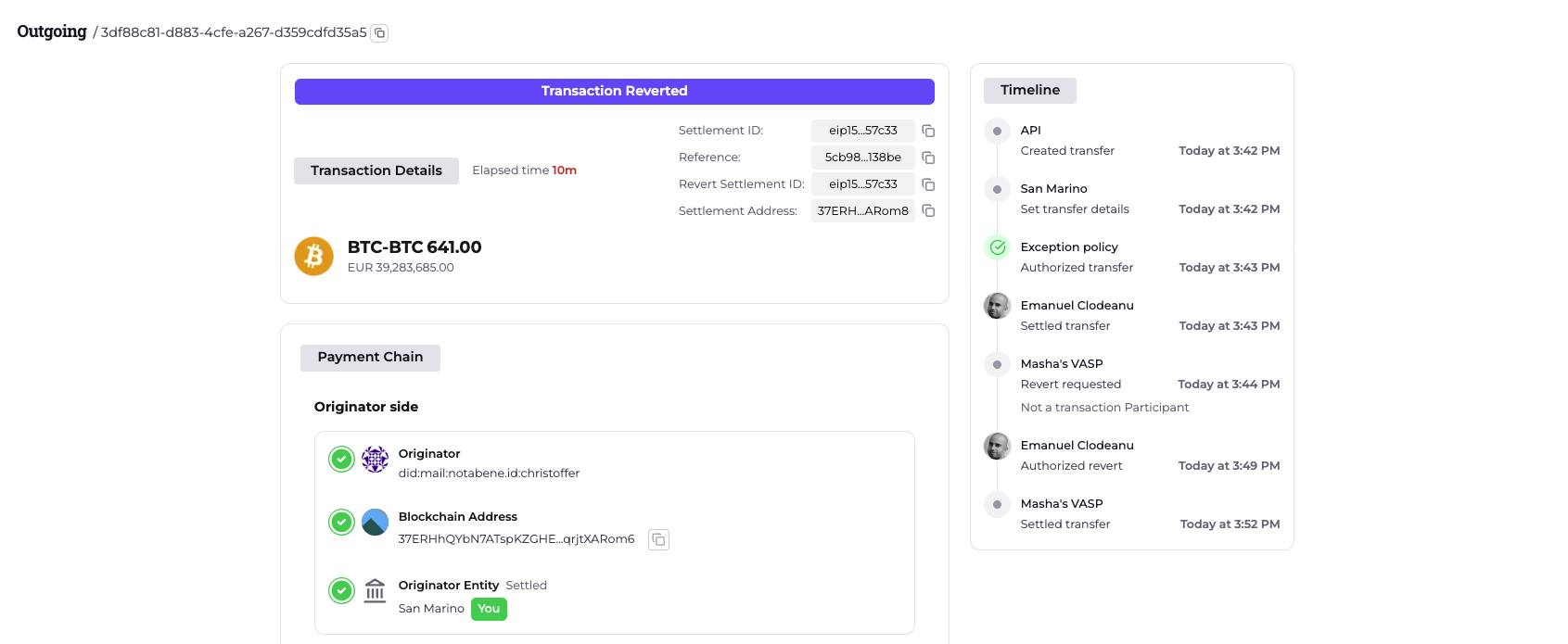
Task: Click the green check beside Originator Entity
Action: tap(342, 590)
